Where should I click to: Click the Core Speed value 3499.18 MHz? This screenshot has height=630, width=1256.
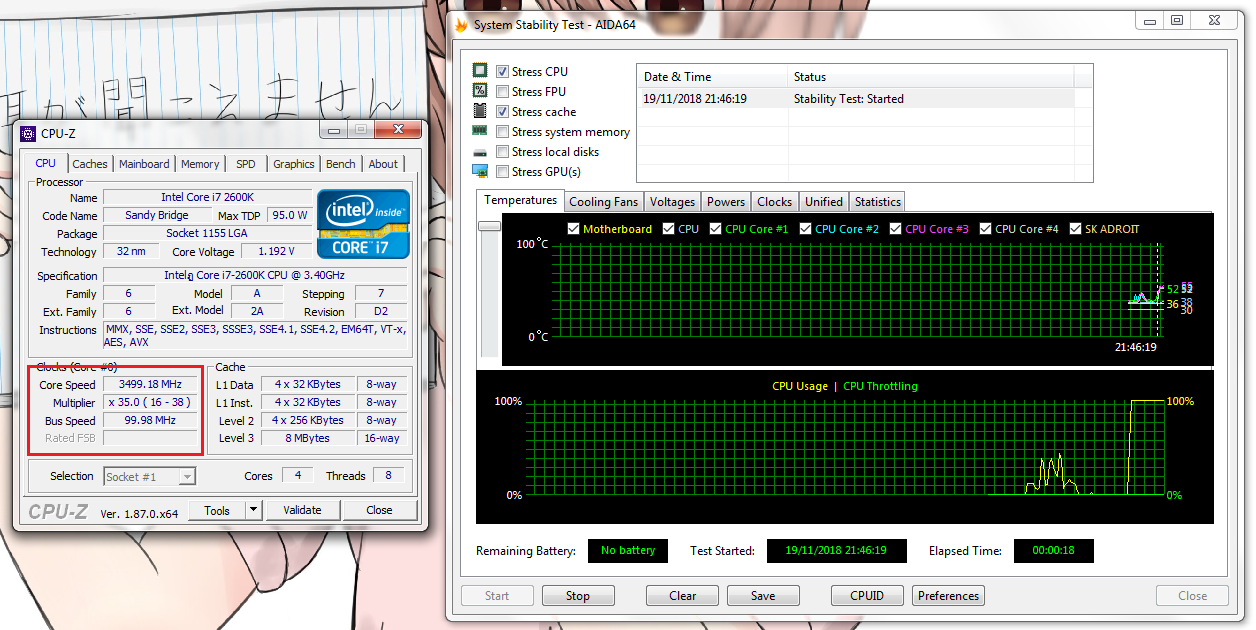[x=151, y=385]
